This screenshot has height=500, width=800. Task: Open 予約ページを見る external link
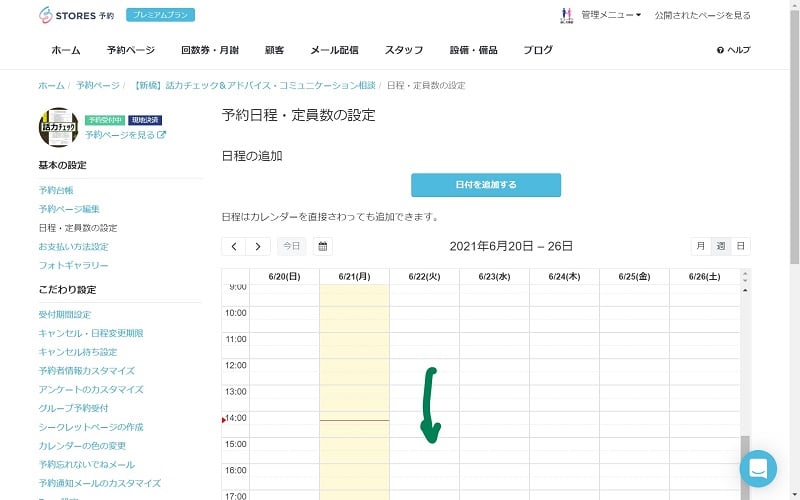point(125,135)
